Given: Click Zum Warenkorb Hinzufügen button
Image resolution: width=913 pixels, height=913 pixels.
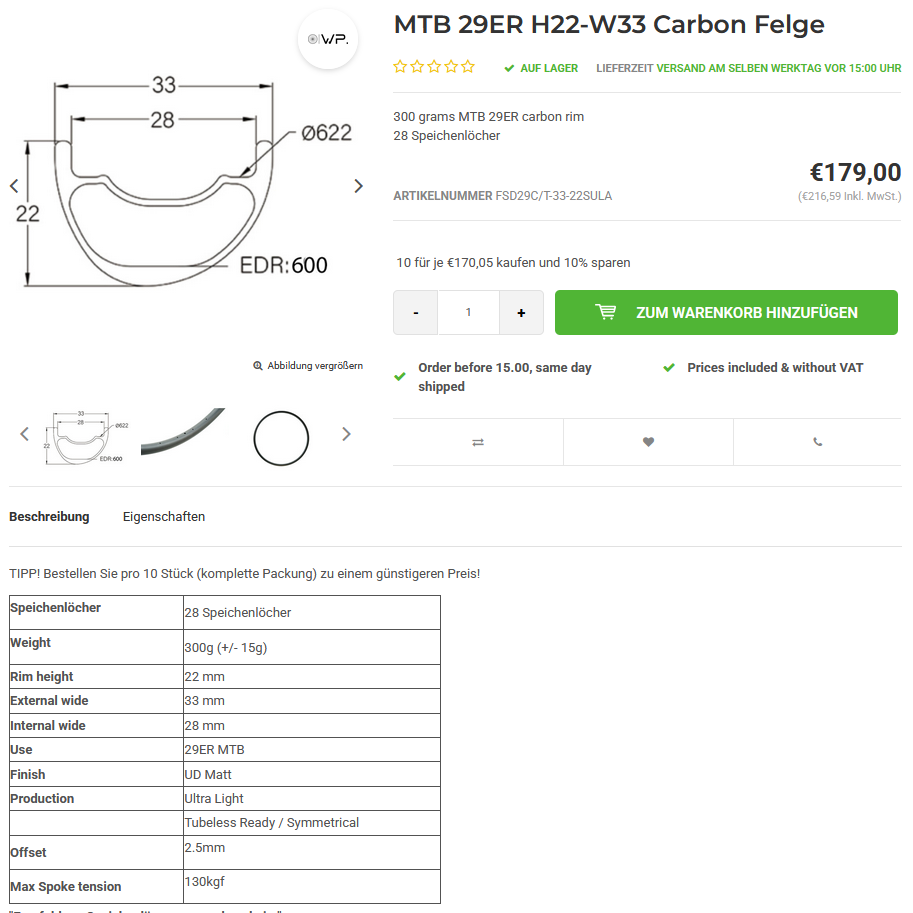Looking at the screenshot, I should [726, 313].
